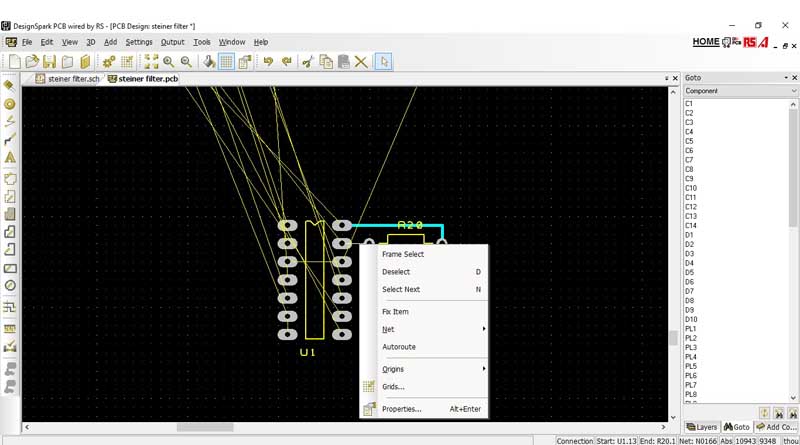Toggle the grid display toolbar icon
Screen dimensions: 800x445
click(226, 62)
